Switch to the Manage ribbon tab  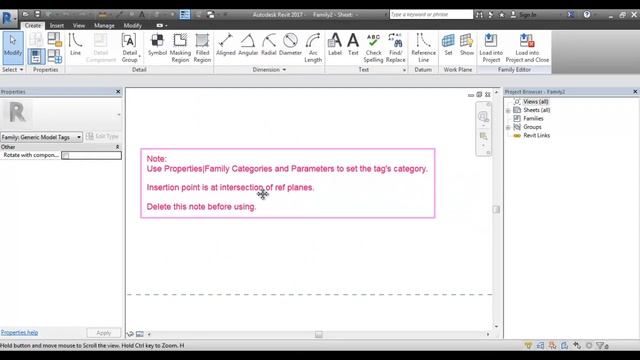pyautogui.click(x=104, y=26)
